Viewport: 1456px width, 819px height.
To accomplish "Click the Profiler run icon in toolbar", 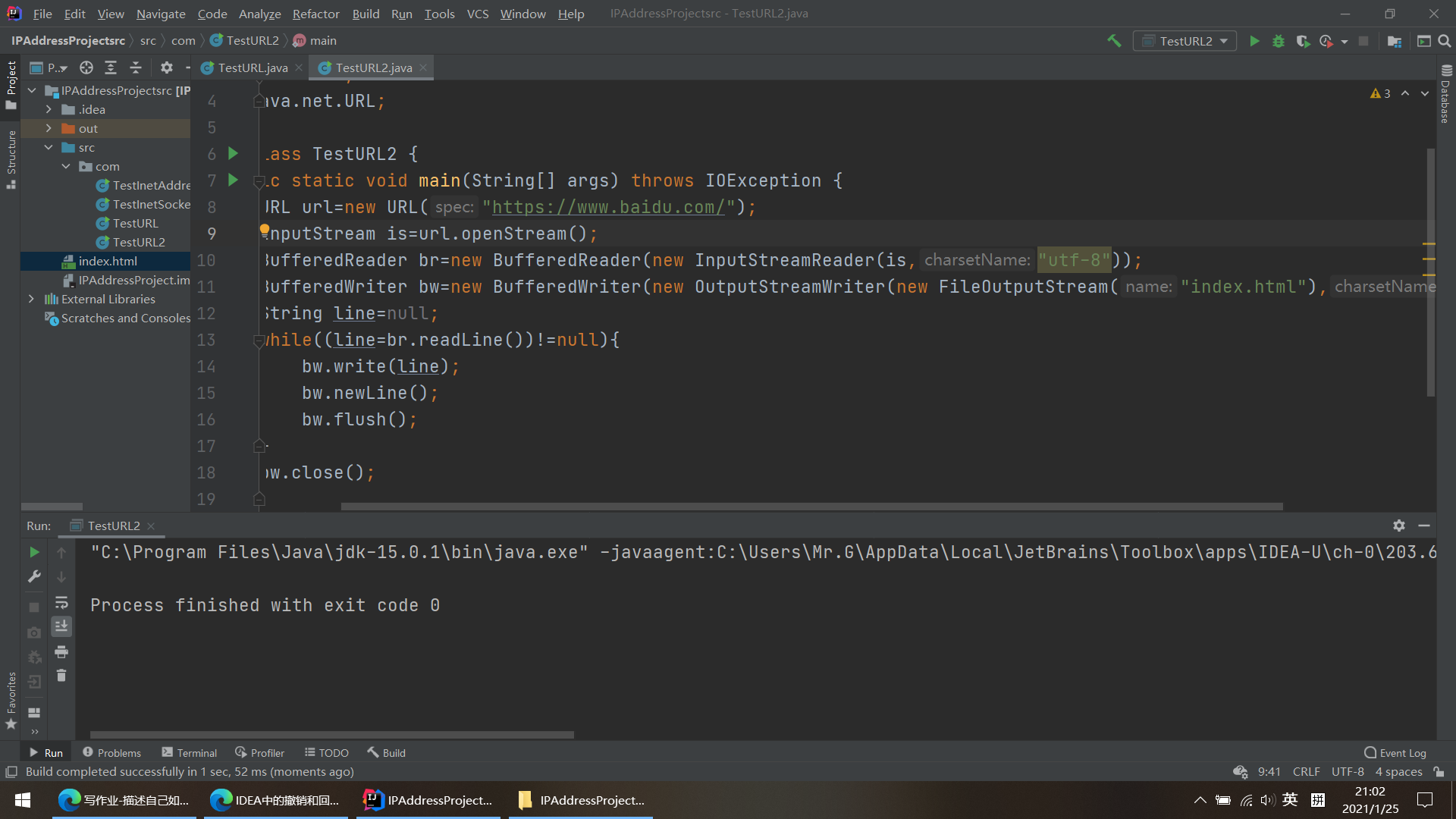I will 1326,41.
